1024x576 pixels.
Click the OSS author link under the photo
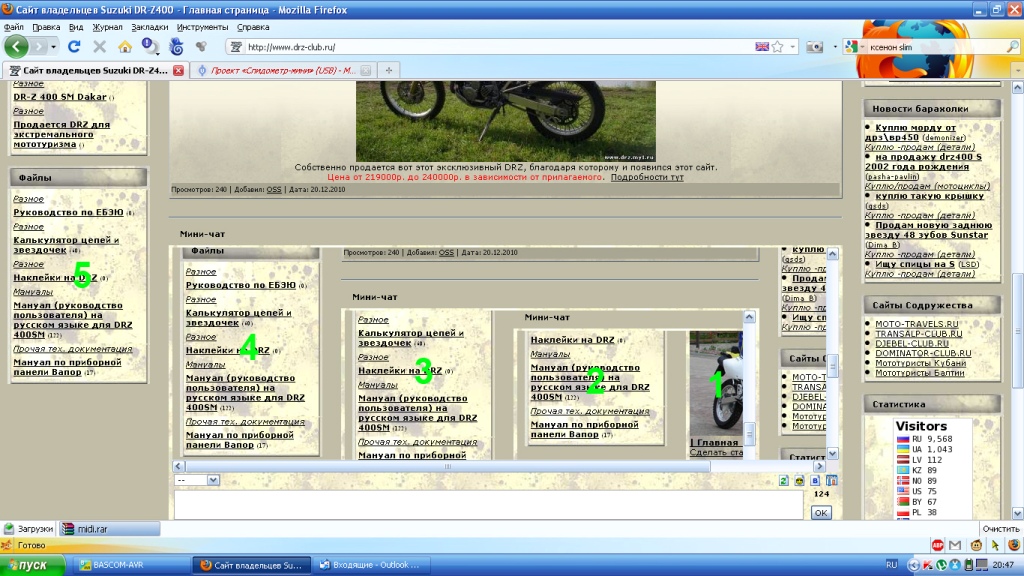274,189
